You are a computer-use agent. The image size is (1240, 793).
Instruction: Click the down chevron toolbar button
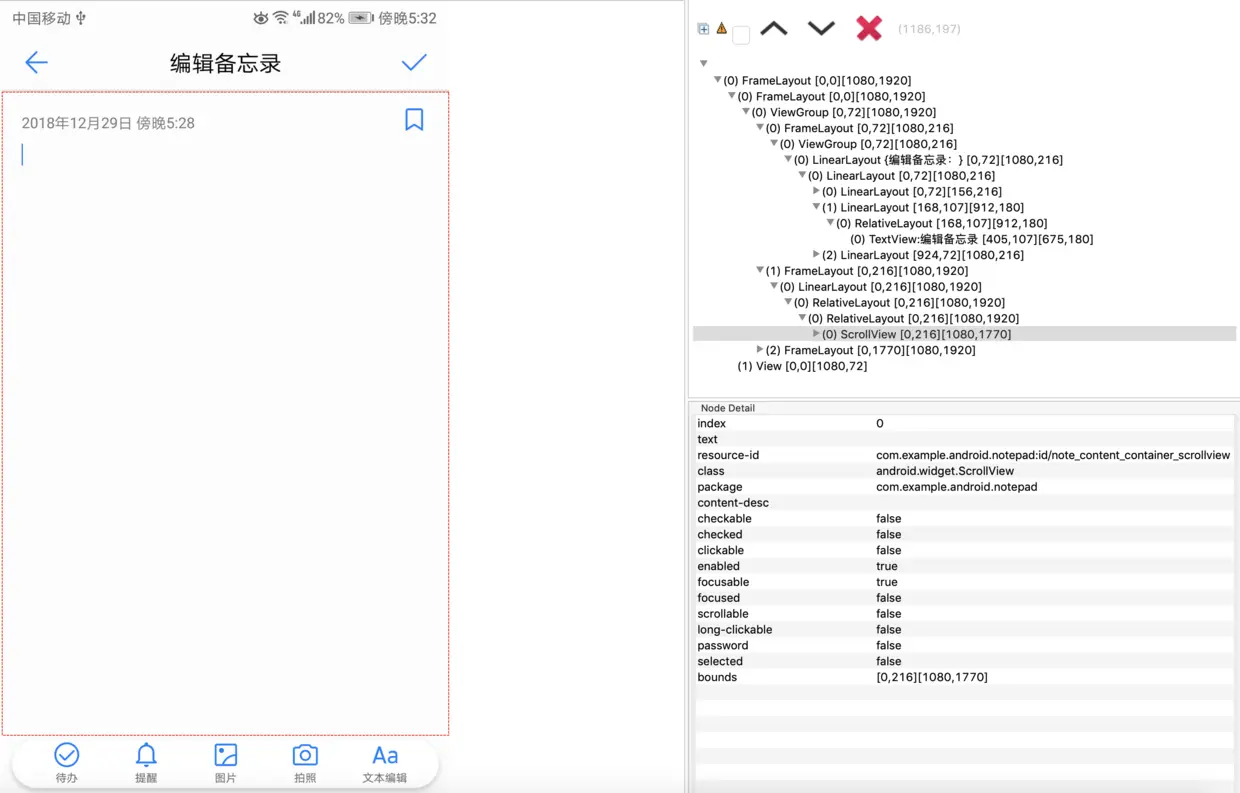pos(821,28)
